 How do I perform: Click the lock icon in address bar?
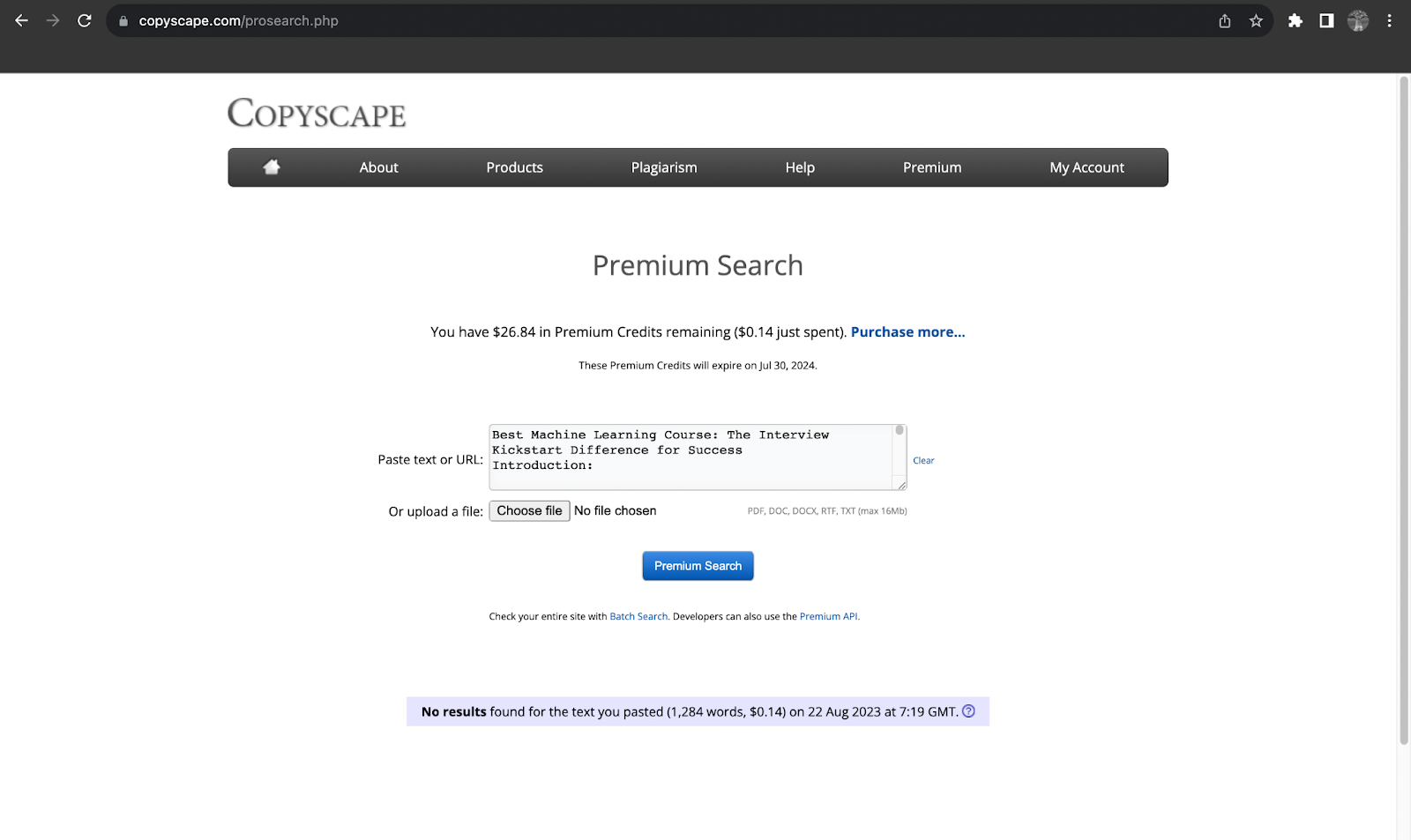pos(123,21)
